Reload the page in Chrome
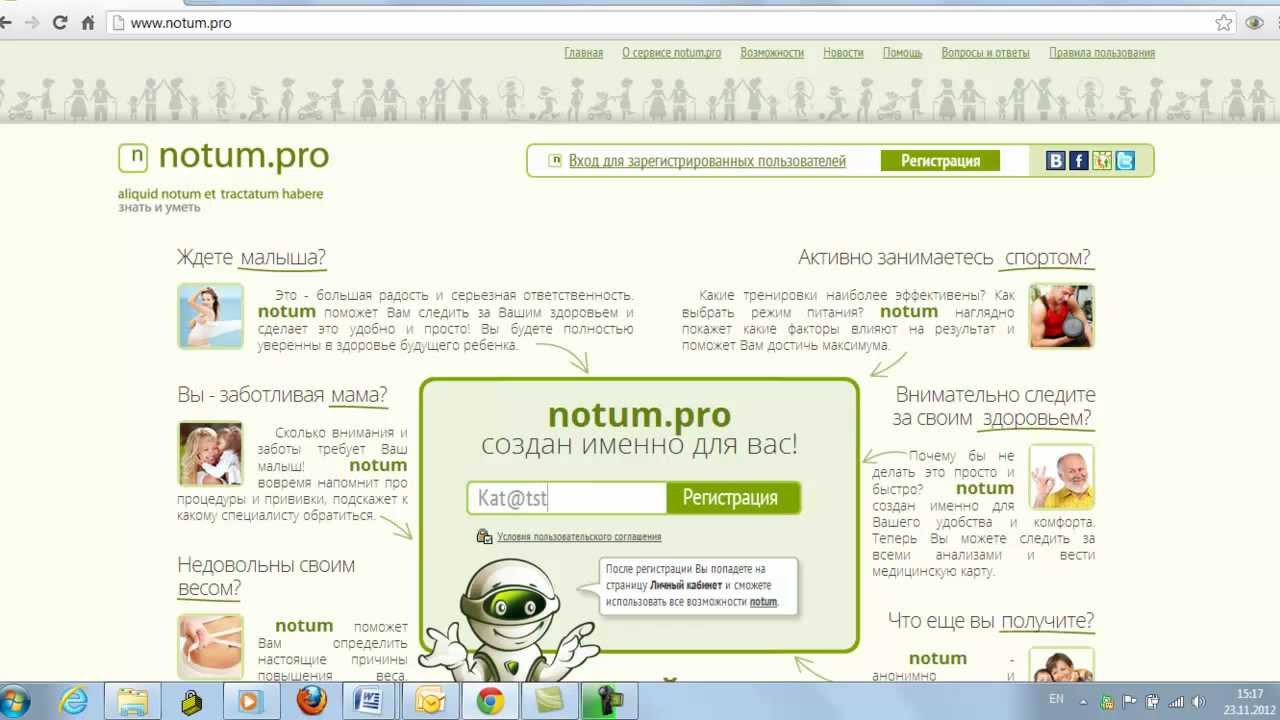Viewport: 1280px width, 720px height. (x=60, y=22)
